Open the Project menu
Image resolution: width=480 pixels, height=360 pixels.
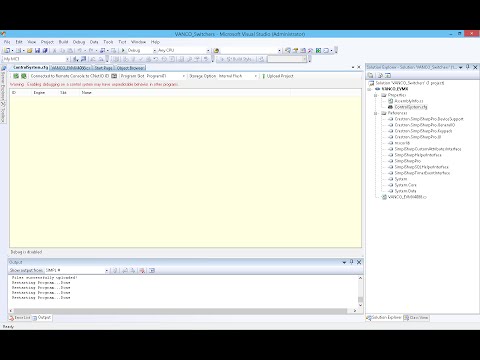click(47, 42)
